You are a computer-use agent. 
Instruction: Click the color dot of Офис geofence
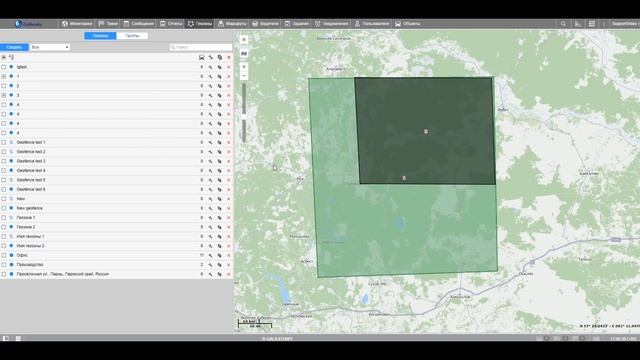pos(11,255)
